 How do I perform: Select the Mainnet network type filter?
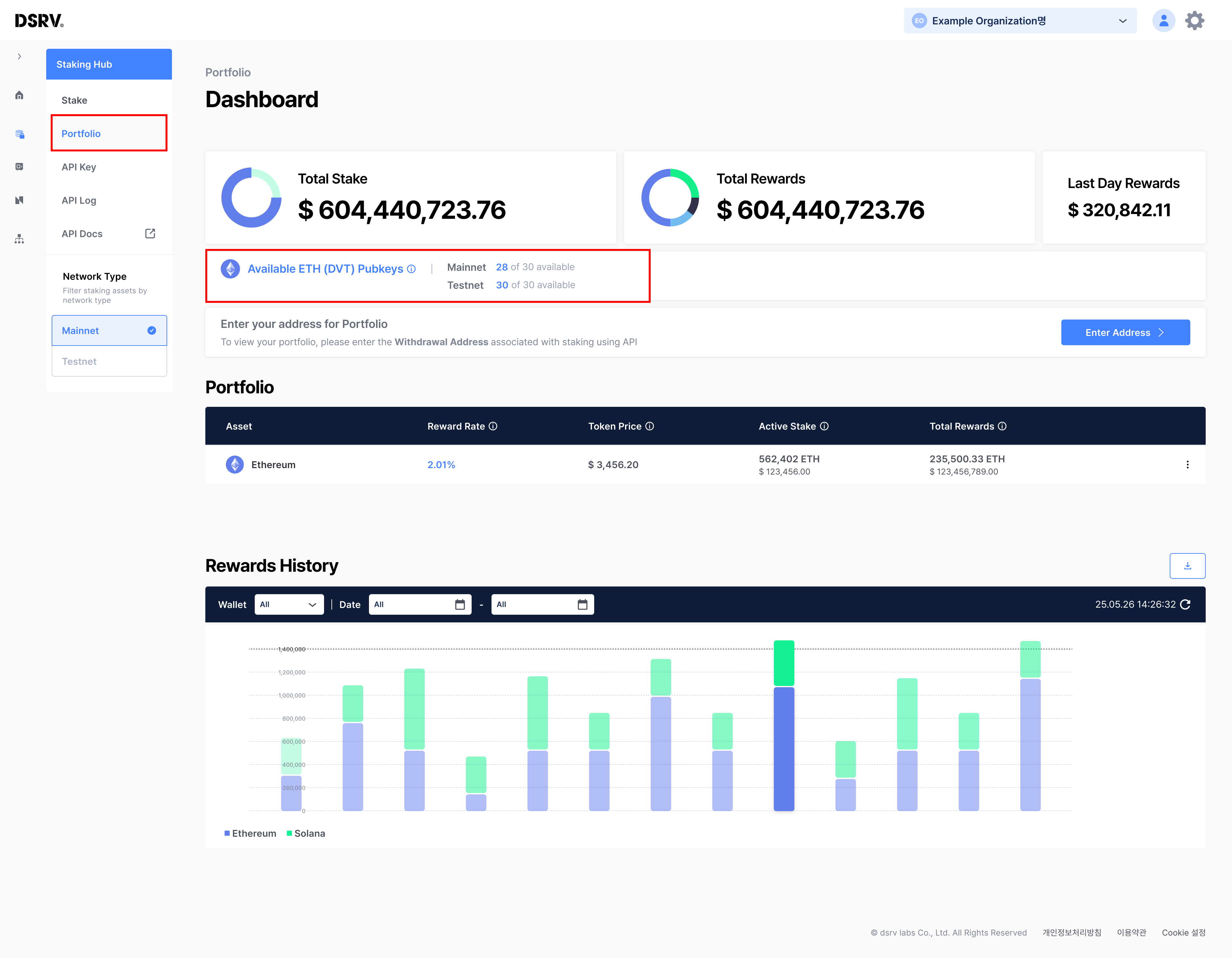coord(109,331)
